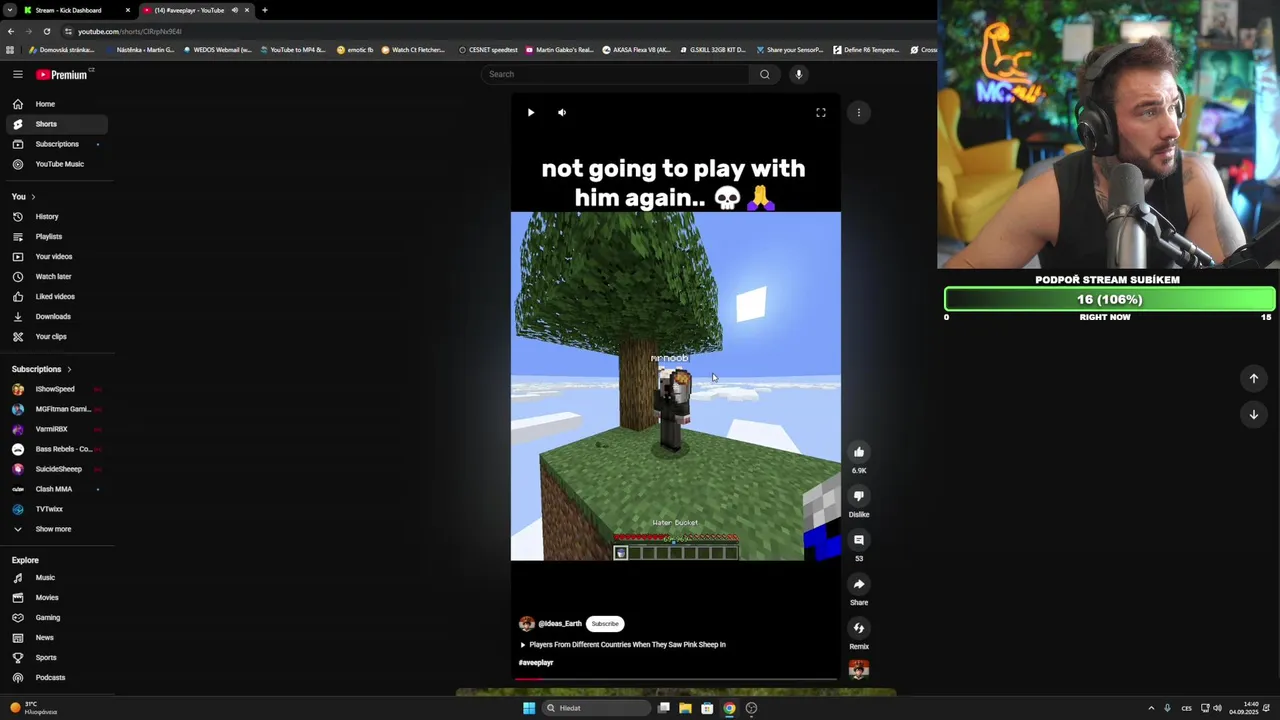The width and height of the screenshot is (1280, 720).
Task: Expand Show more subscriptions
Action: click(55, 529)
